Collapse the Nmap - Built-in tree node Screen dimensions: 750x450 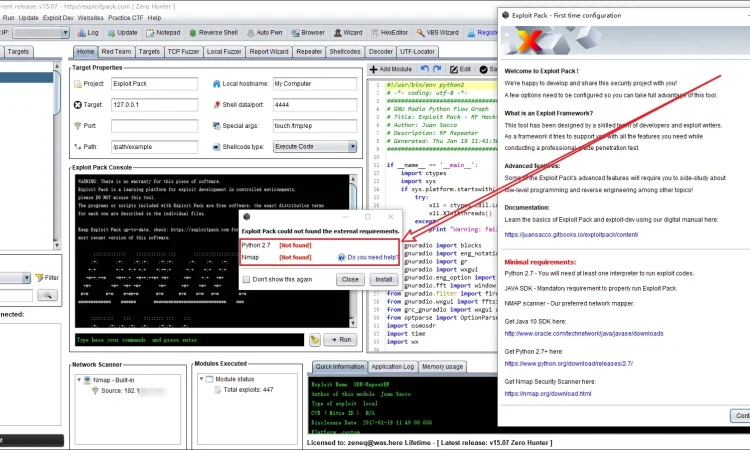tap(79, 380)
